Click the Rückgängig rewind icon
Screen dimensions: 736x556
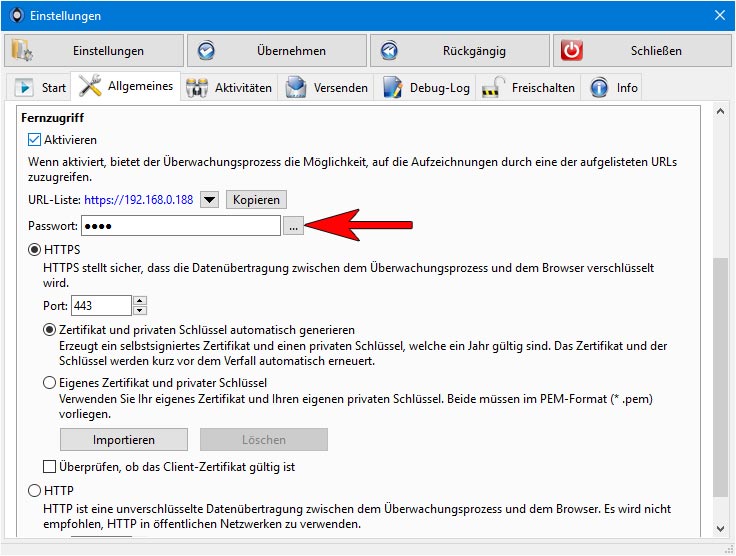pos(389,50)
